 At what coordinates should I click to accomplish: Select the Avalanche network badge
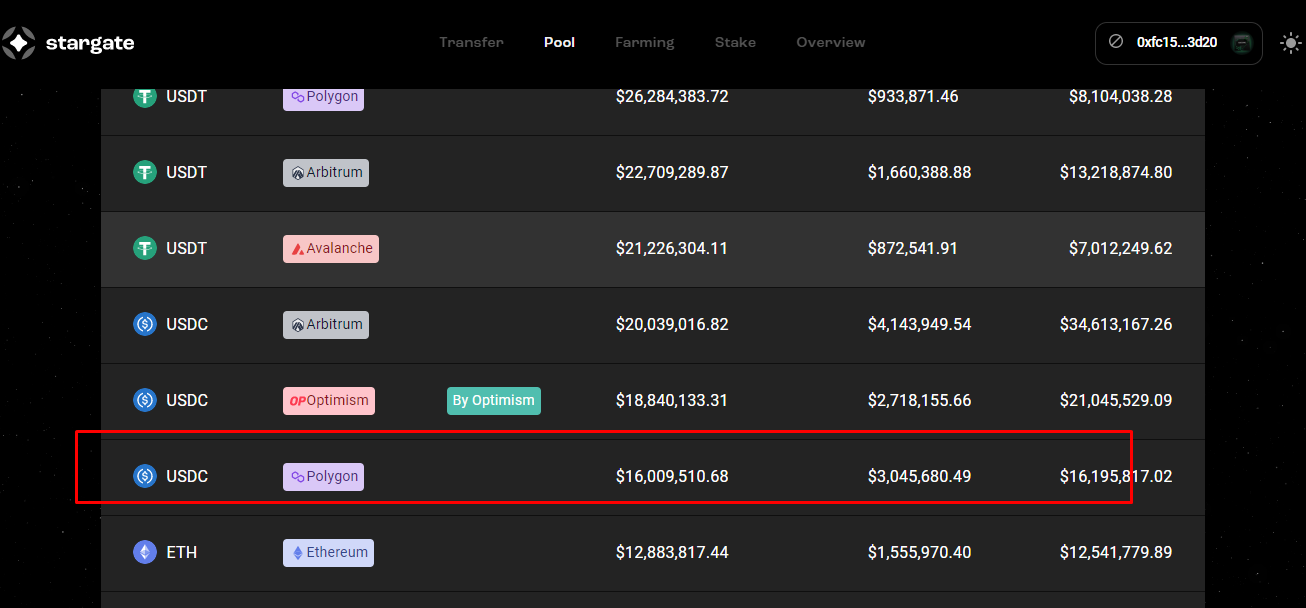(331, 248)
